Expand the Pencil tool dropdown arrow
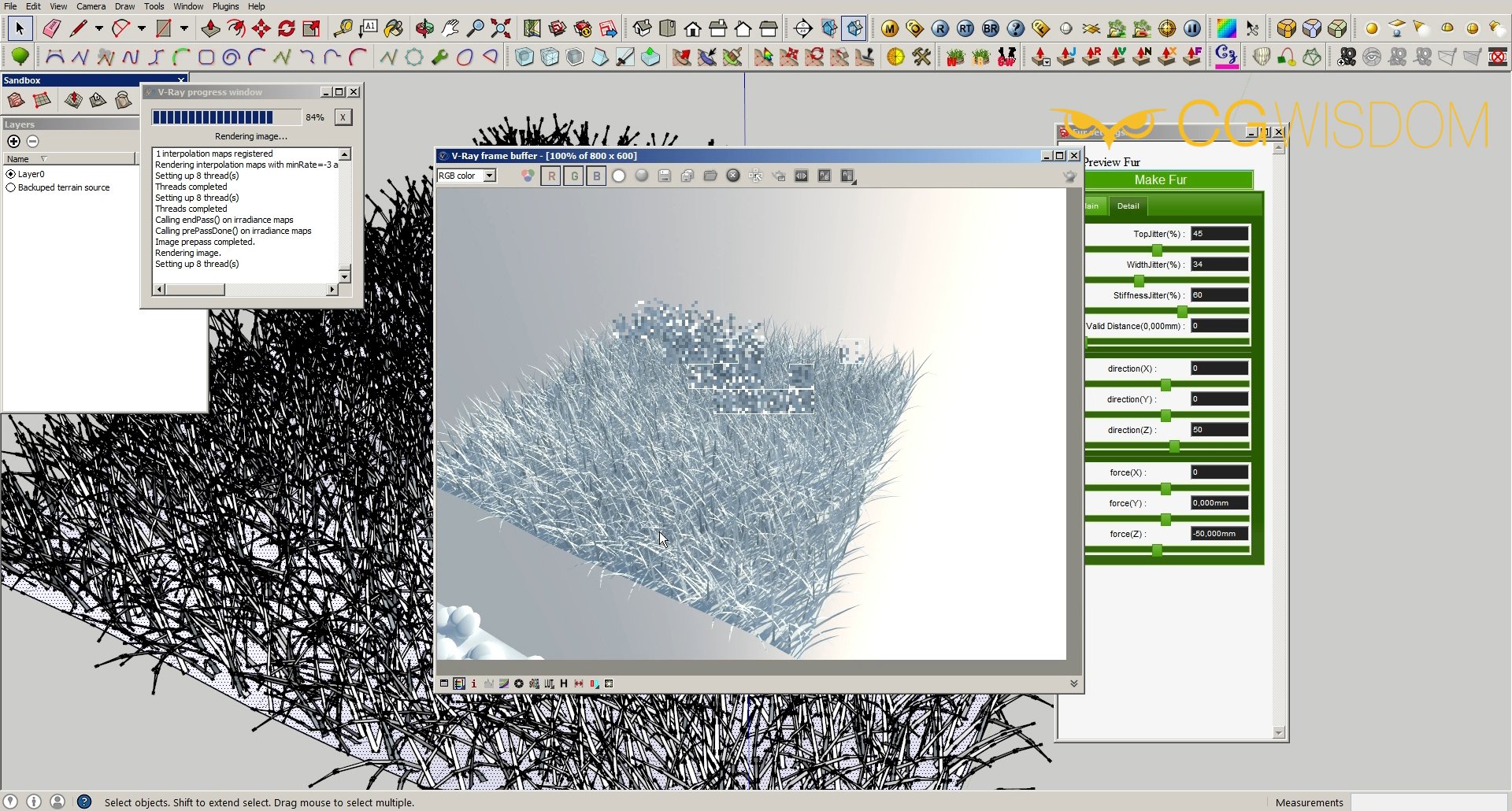 (99, 29)
